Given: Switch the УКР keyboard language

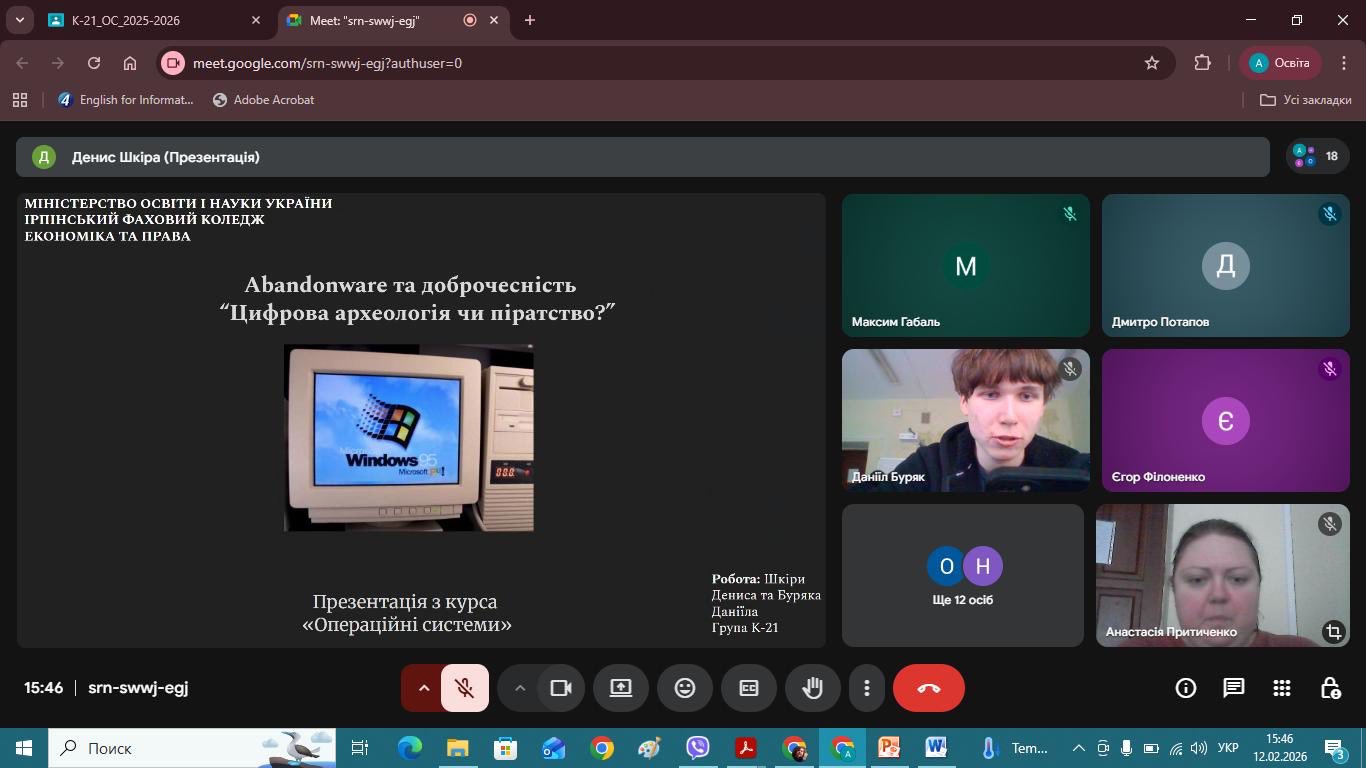Looking at the screenshot, I should point(1229,748).
